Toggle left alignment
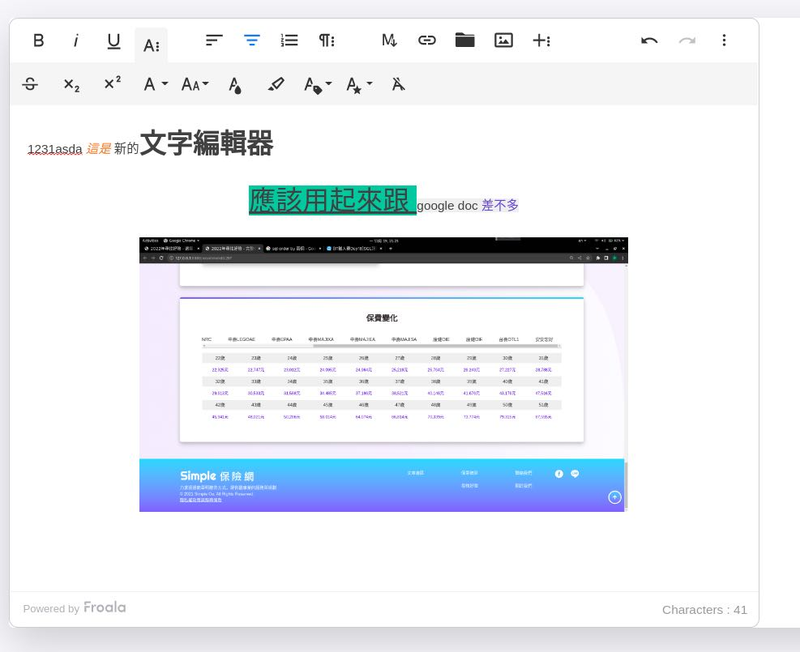The image size is (800, 652). 212,40
